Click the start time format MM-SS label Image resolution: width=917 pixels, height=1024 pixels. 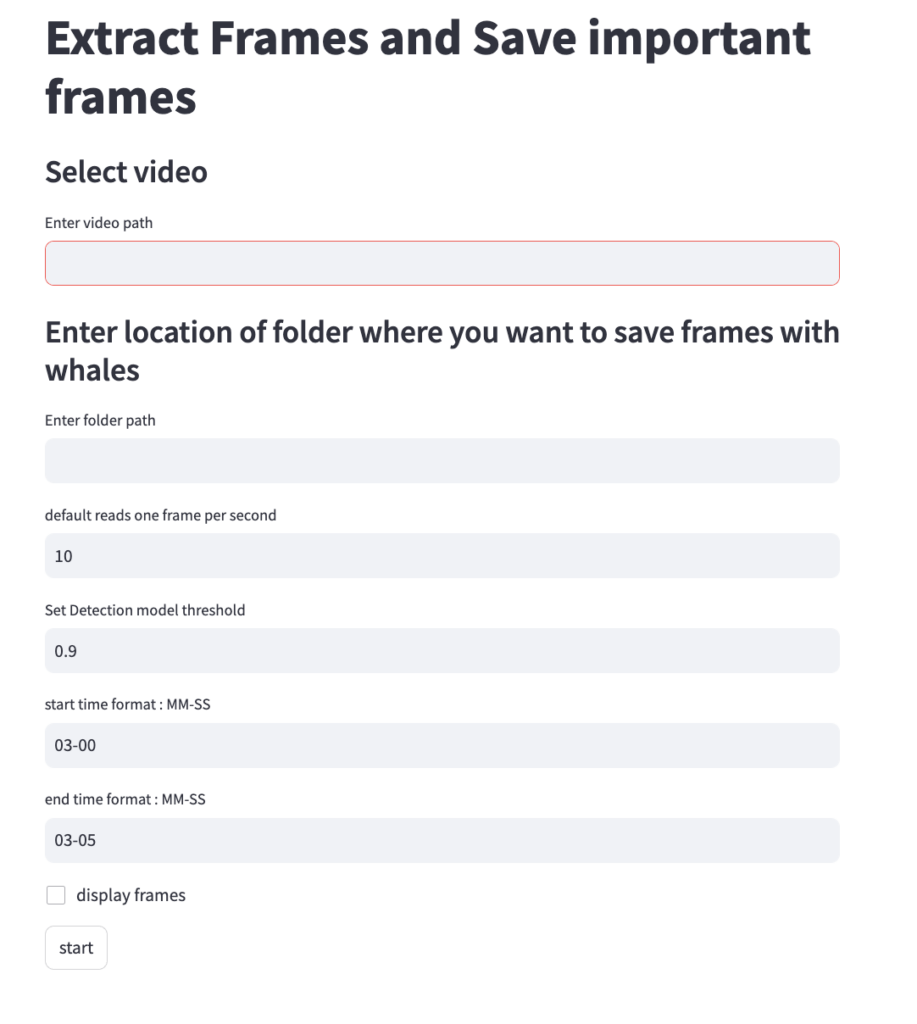tap(127, 705)
